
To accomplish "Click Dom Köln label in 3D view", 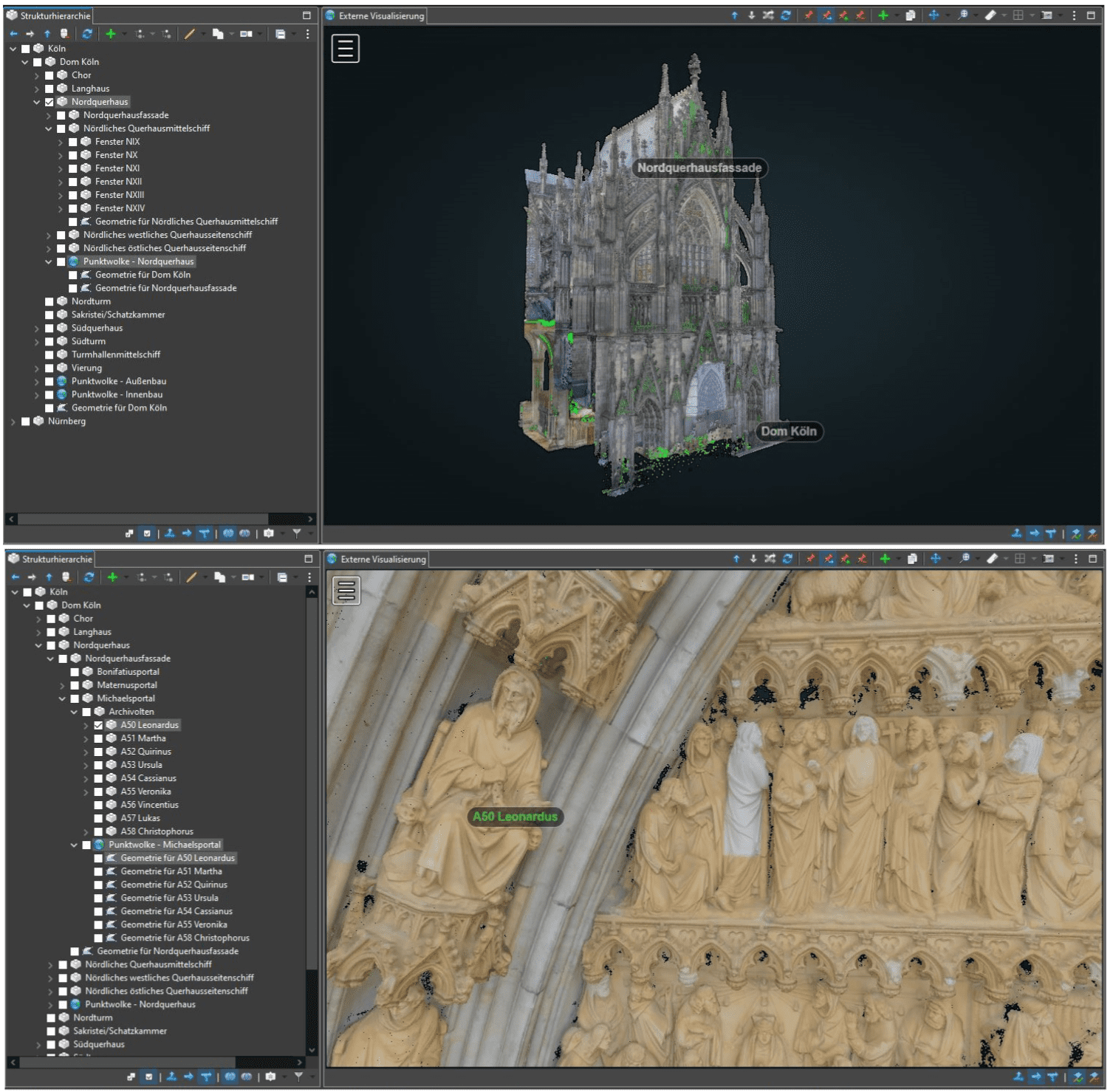I will (789, 431).
